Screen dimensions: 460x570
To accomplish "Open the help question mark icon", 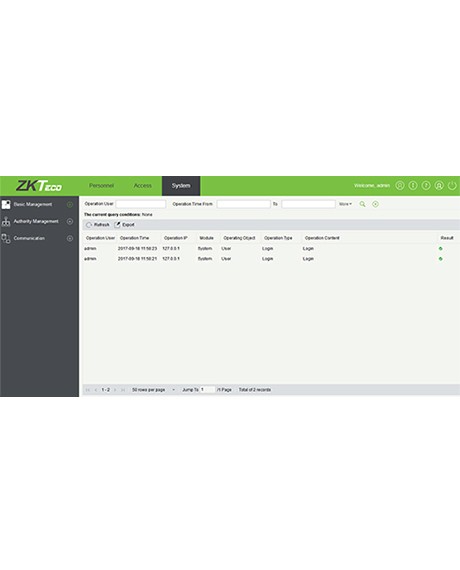I will click(426, 185).
